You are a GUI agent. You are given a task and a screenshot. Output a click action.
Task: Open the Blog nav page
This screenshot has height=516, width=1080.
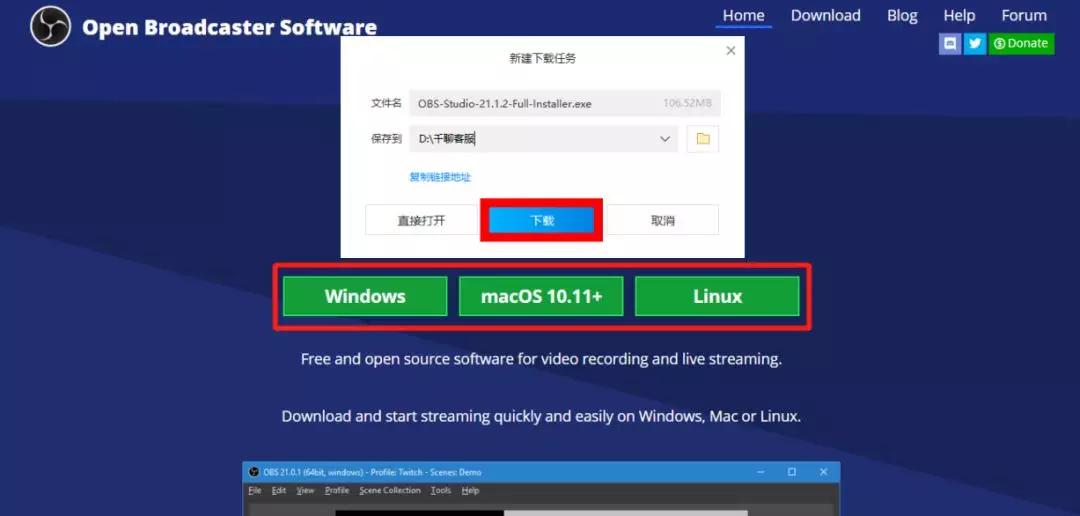pyautogui.click(x=902, y=15)
